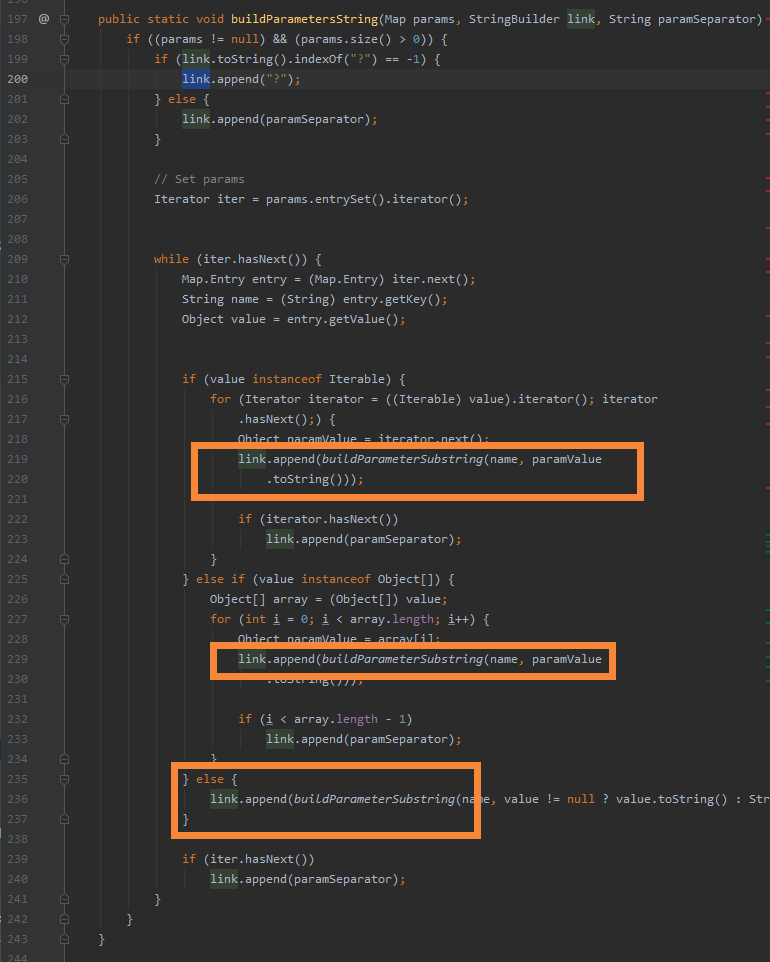This screenshot has height=962, width=770.
Task: Fold the indexOf if block at line 199
Action: [x=64, y=60]
